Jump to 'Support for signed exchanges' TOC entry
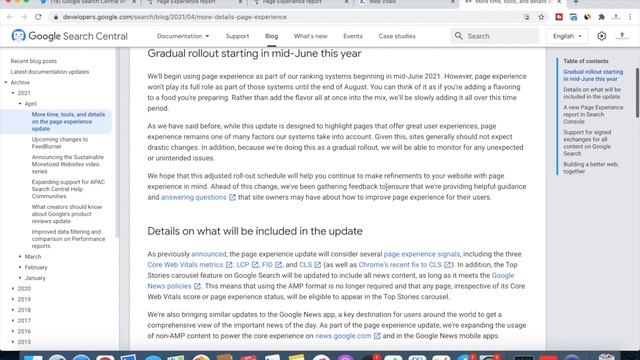This screenshot has height=360, width=640. coord(587,143)
